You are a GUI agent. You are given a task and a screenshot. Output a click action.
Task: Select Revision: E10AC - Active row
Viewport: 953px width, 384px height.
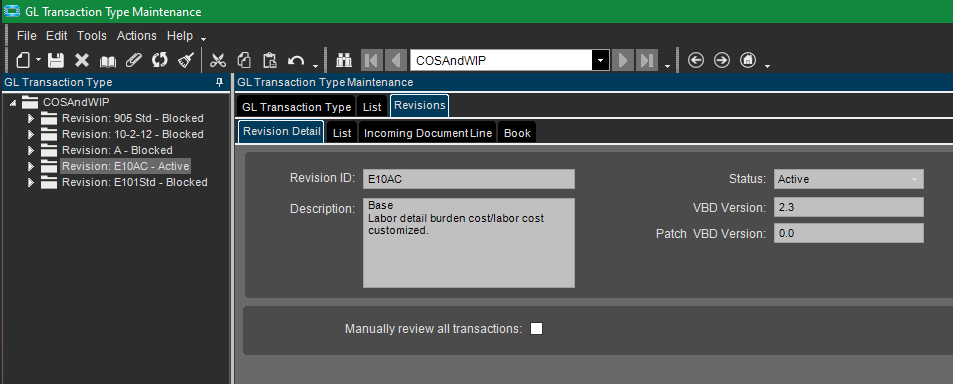[x=126, y=166]
